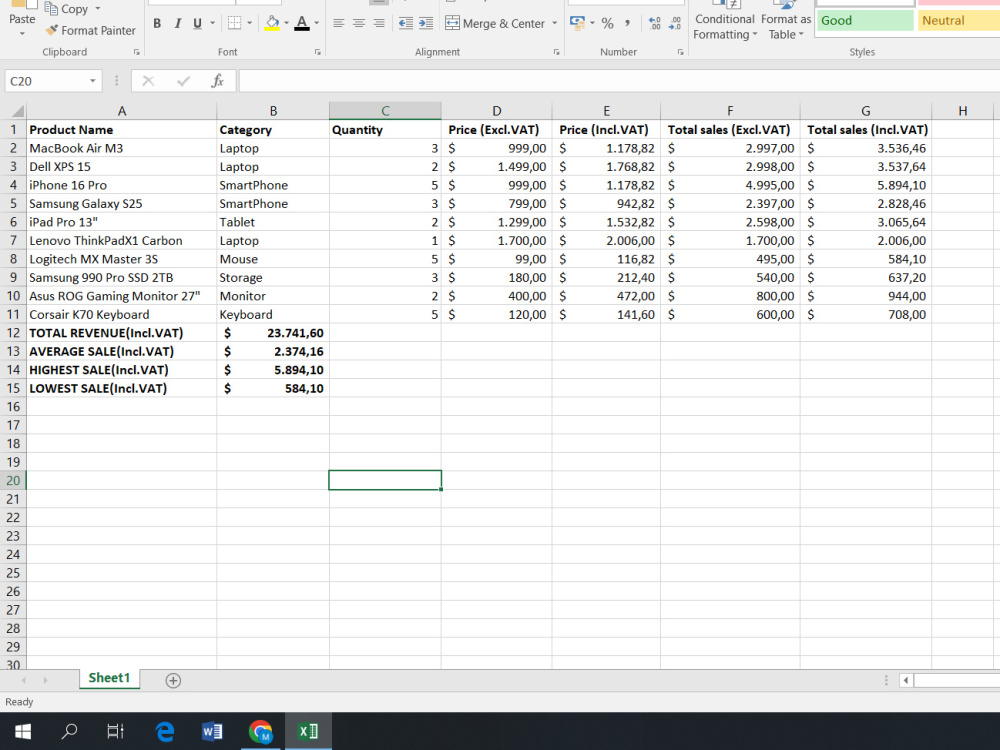Add a new sheet with plus icon
1000x750 pixels.
173,680
